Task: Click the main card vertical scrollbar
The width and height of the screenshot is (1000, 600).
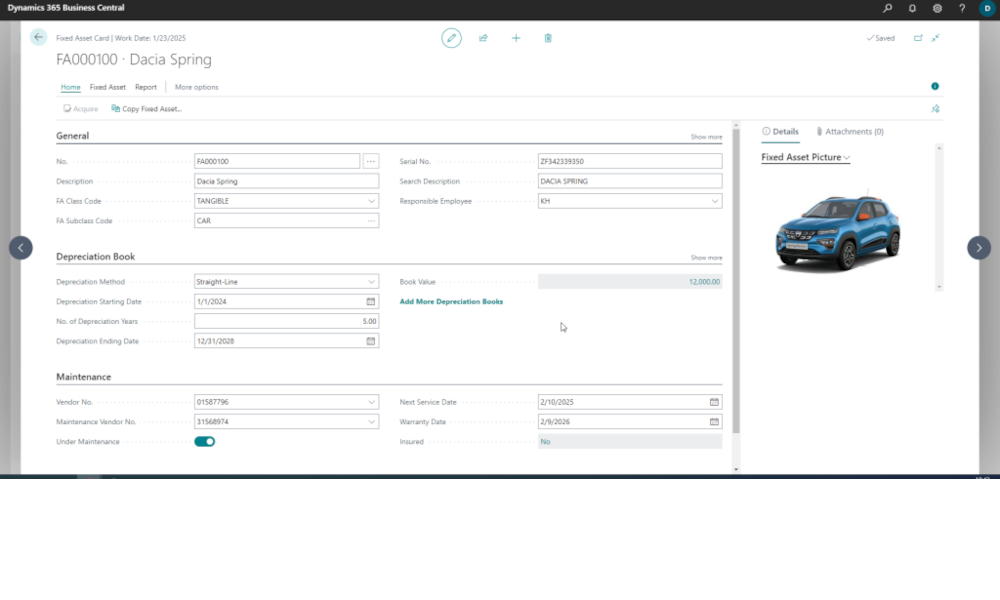Action: coord(735,281)
